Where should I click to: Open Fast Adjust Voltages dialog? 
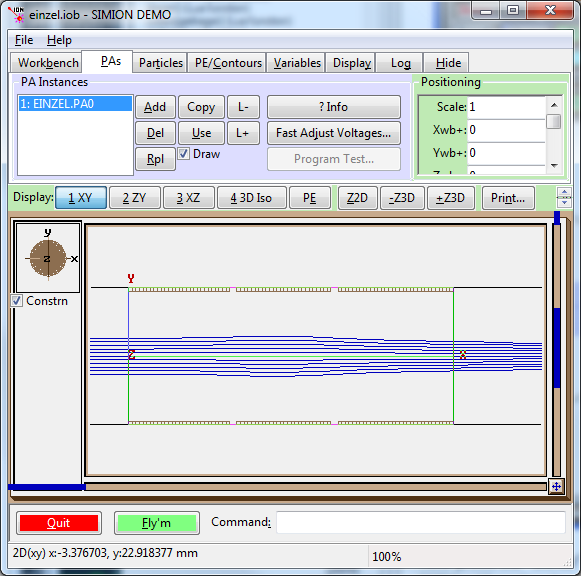[x=333, y=133]
